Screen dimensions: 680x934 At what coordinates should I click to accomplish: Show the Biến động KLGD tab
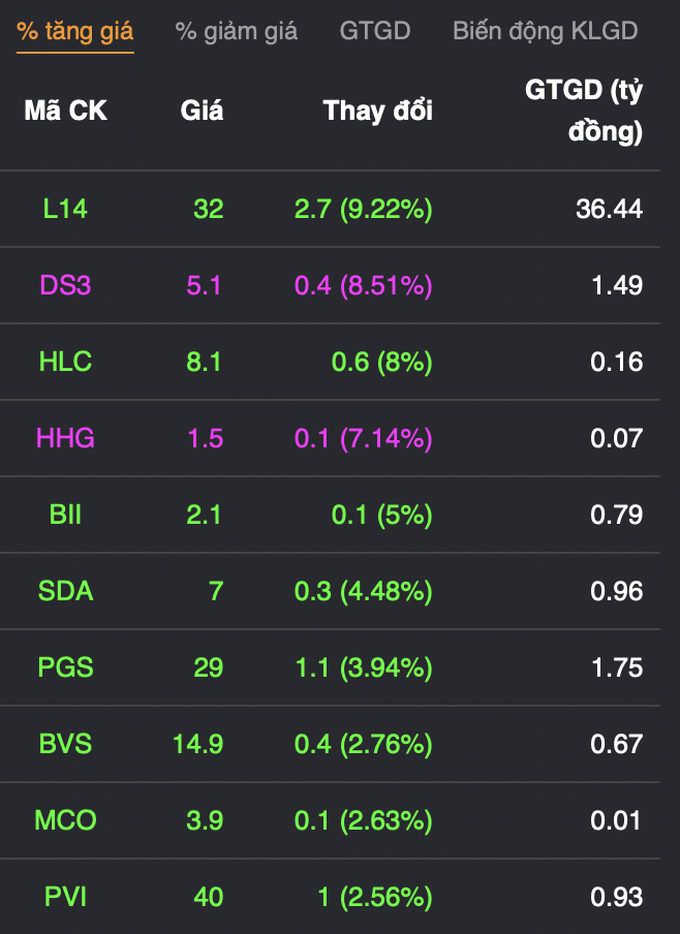point(545,31)
